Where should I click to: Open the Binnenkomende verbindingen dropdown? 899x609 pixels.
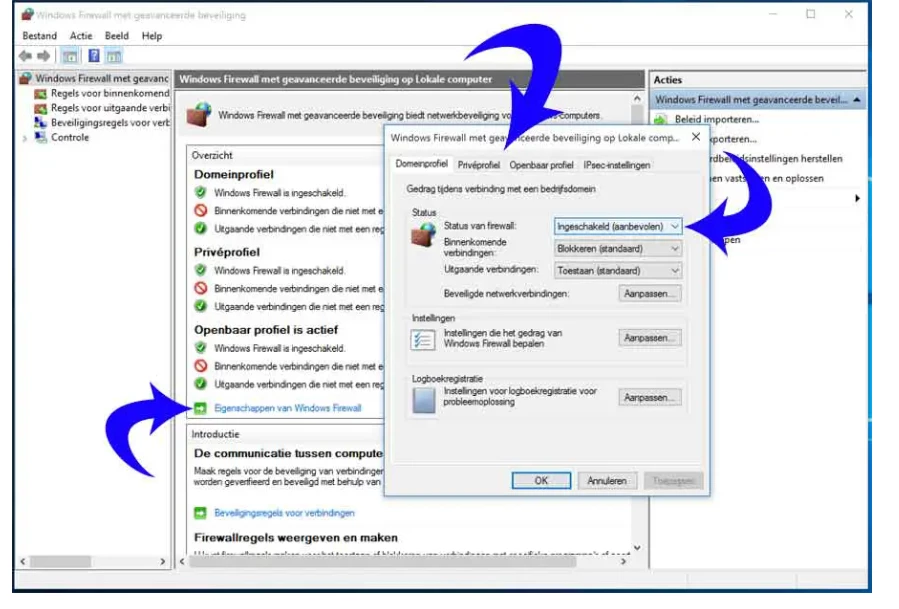coord(618,249)
